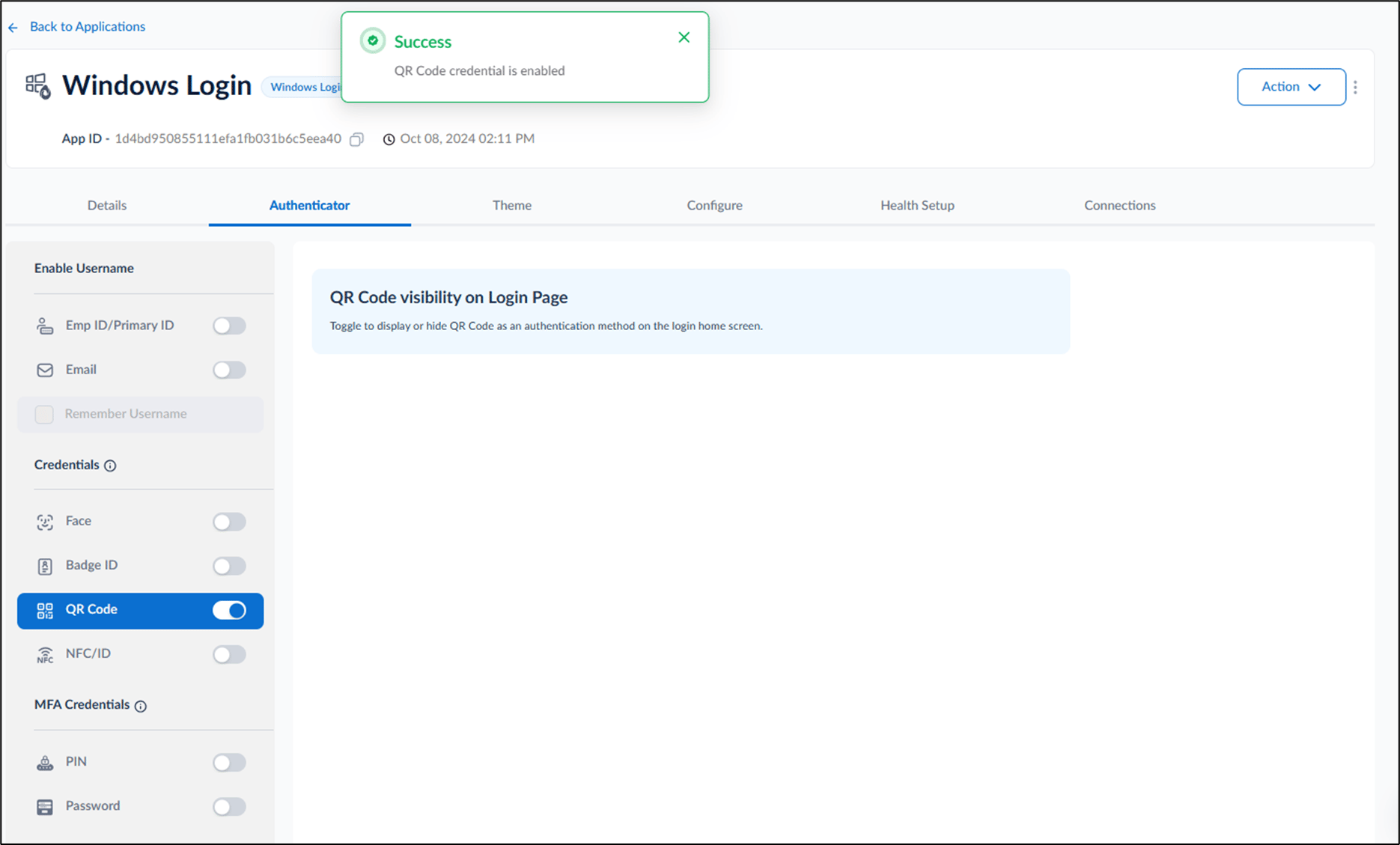This screenshot has height=845, width=1400.
Task: Click the Emp ID/Primary ID label
Action: tap(120, 326)
